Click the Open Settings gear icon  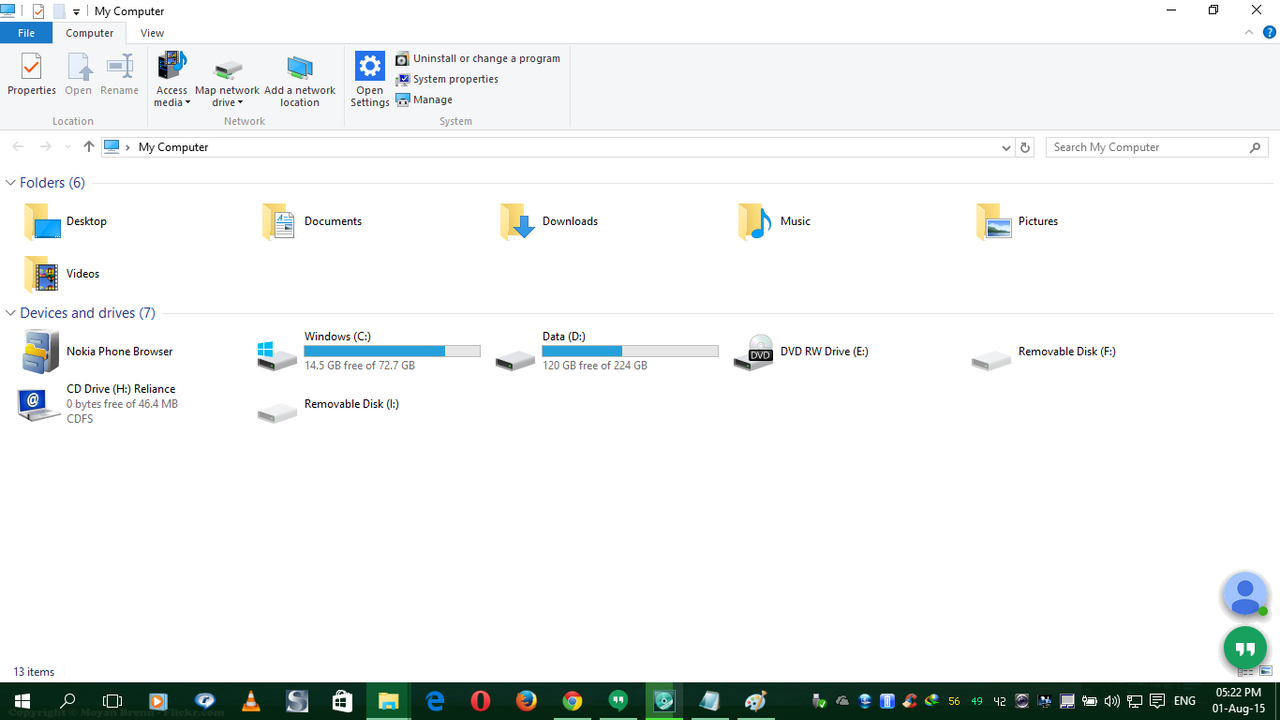370,66
